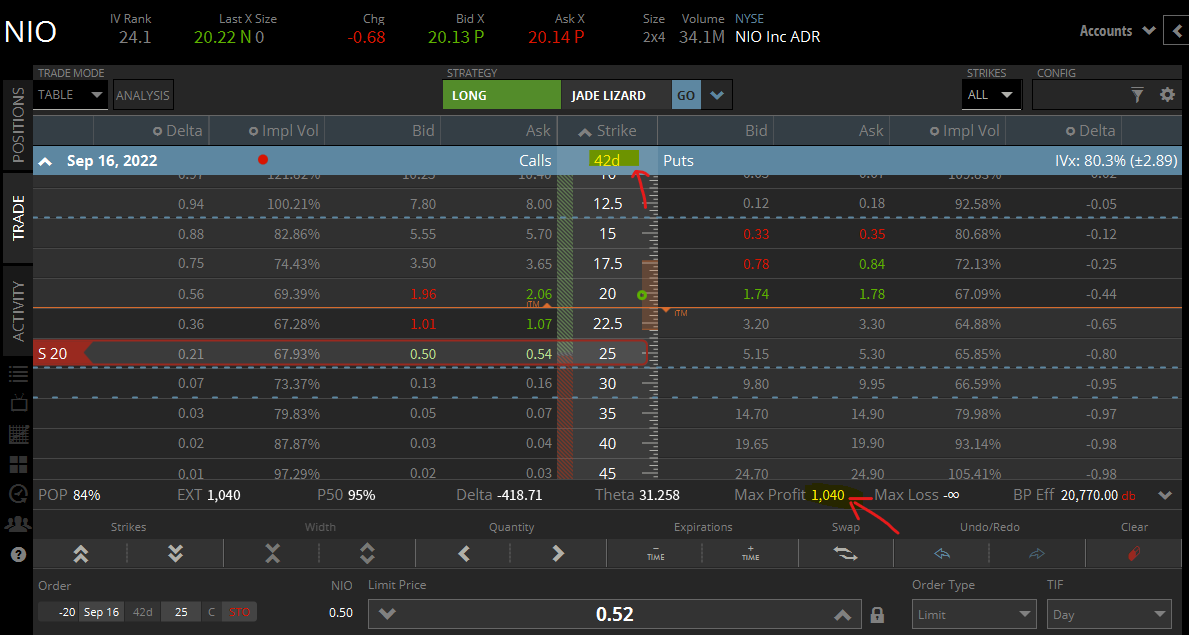The height and width of the screenshot is (635, 1189).
Task: Widen the spread width
Action: coord(367,553)
